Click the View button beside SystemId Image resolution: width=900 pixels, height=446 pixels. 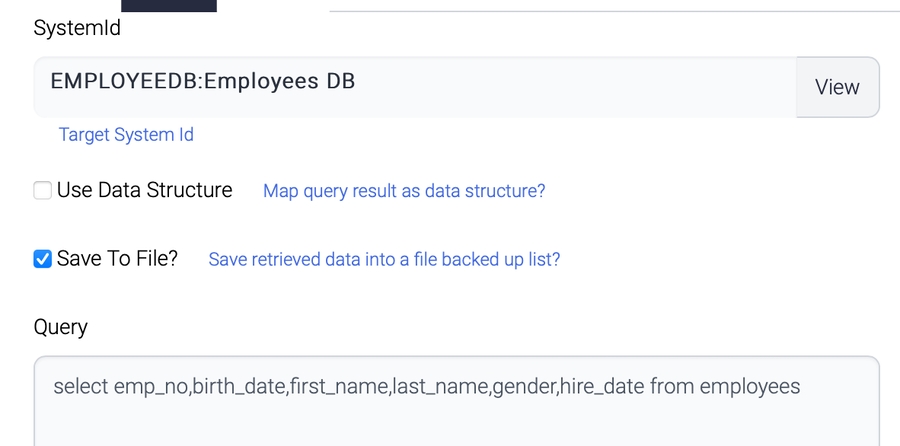pos(837,87)
